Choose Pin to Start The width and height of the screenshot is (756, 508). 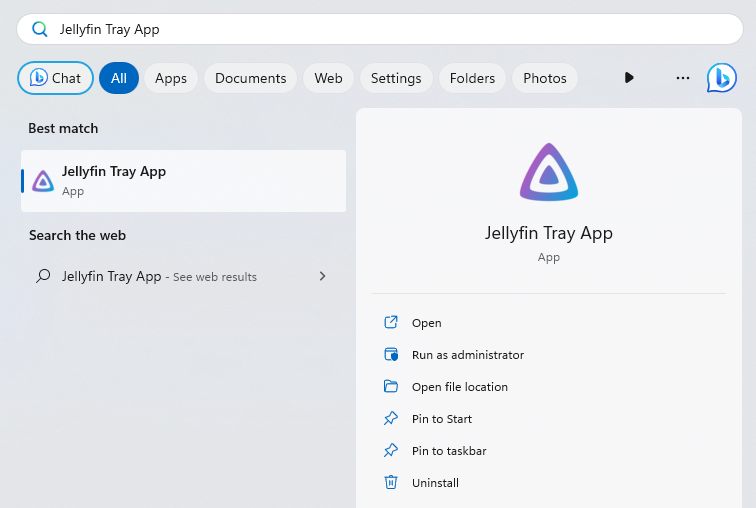(x=549, y=419)
